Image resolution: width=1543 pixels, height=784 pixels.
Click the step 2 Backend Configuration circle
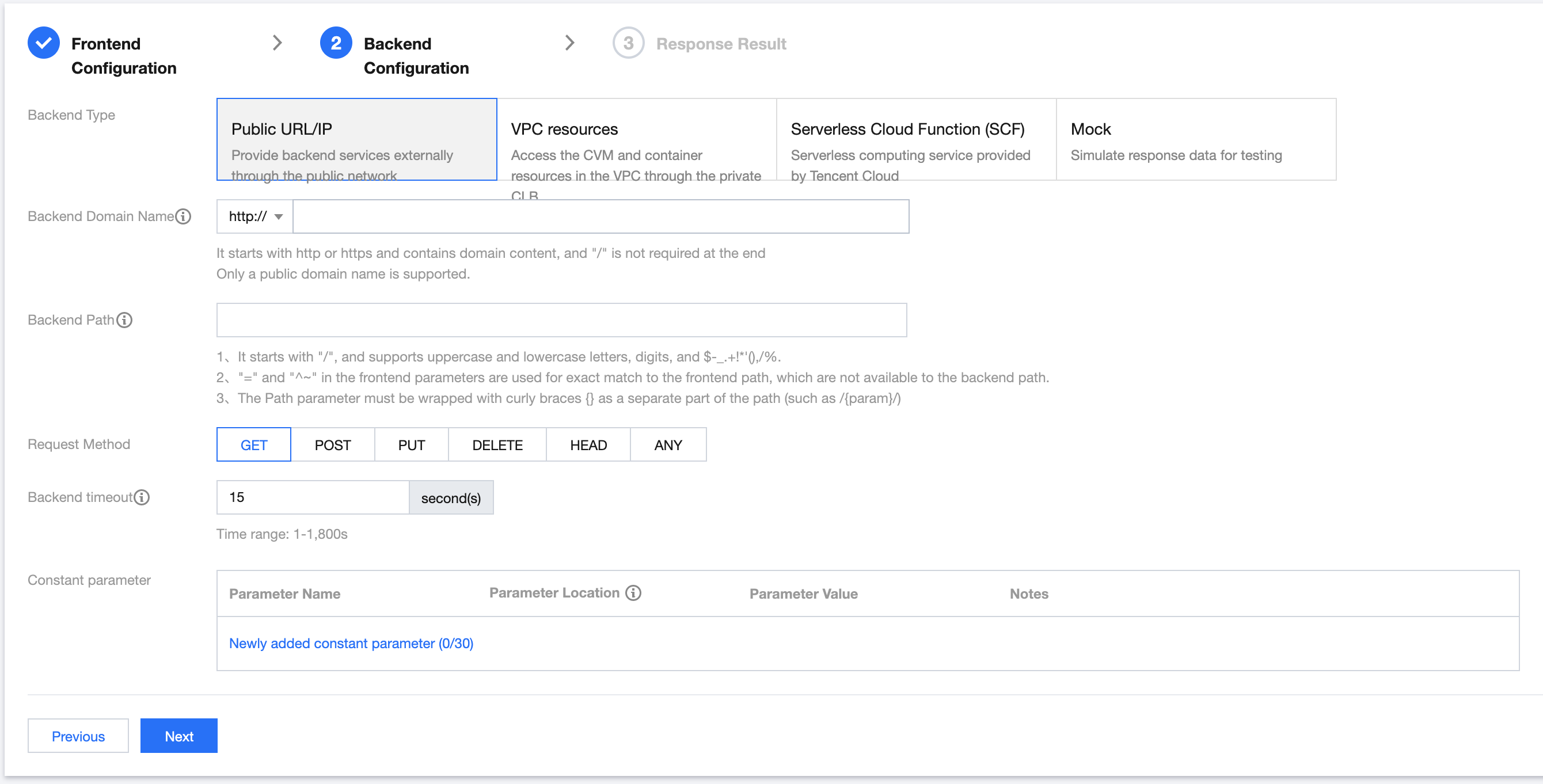pos(336,43)
